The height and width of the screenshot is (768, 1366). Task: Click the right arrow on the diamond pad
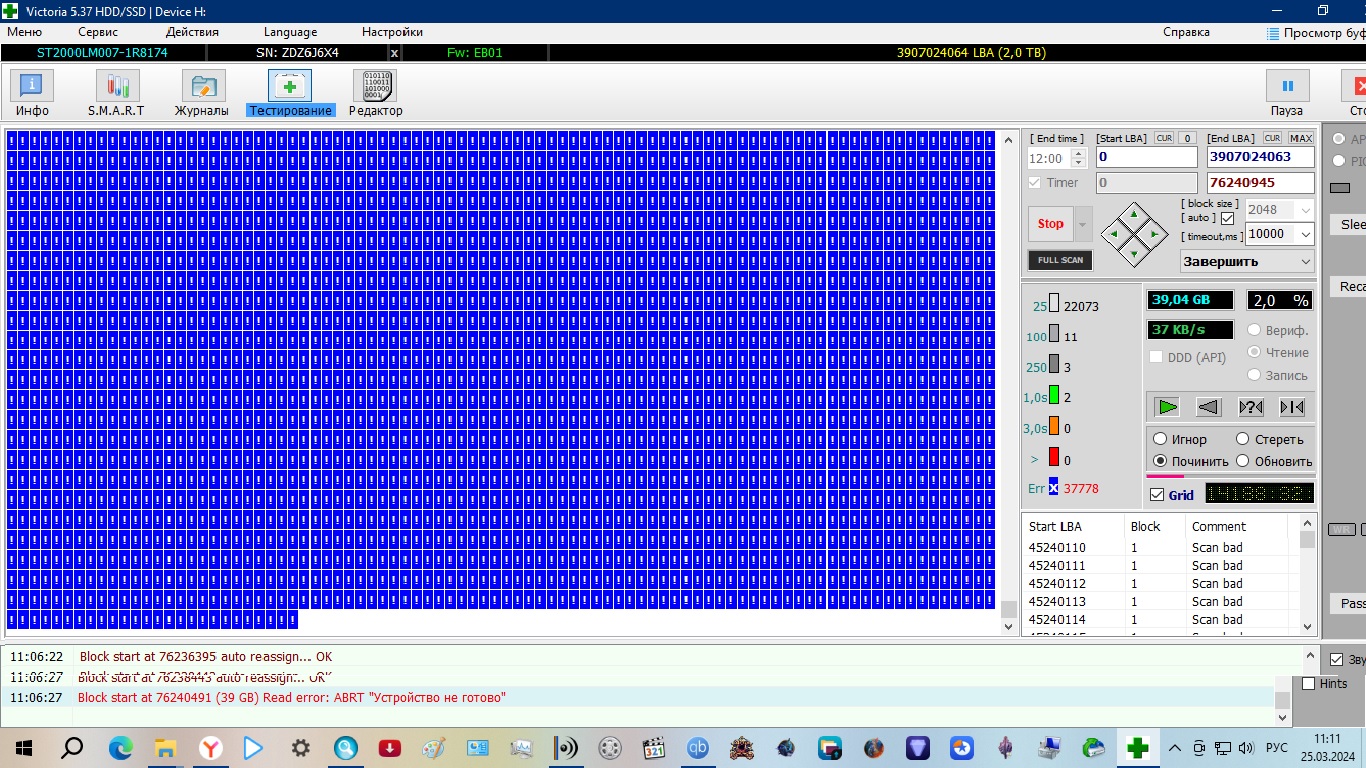click(1153, 234)
